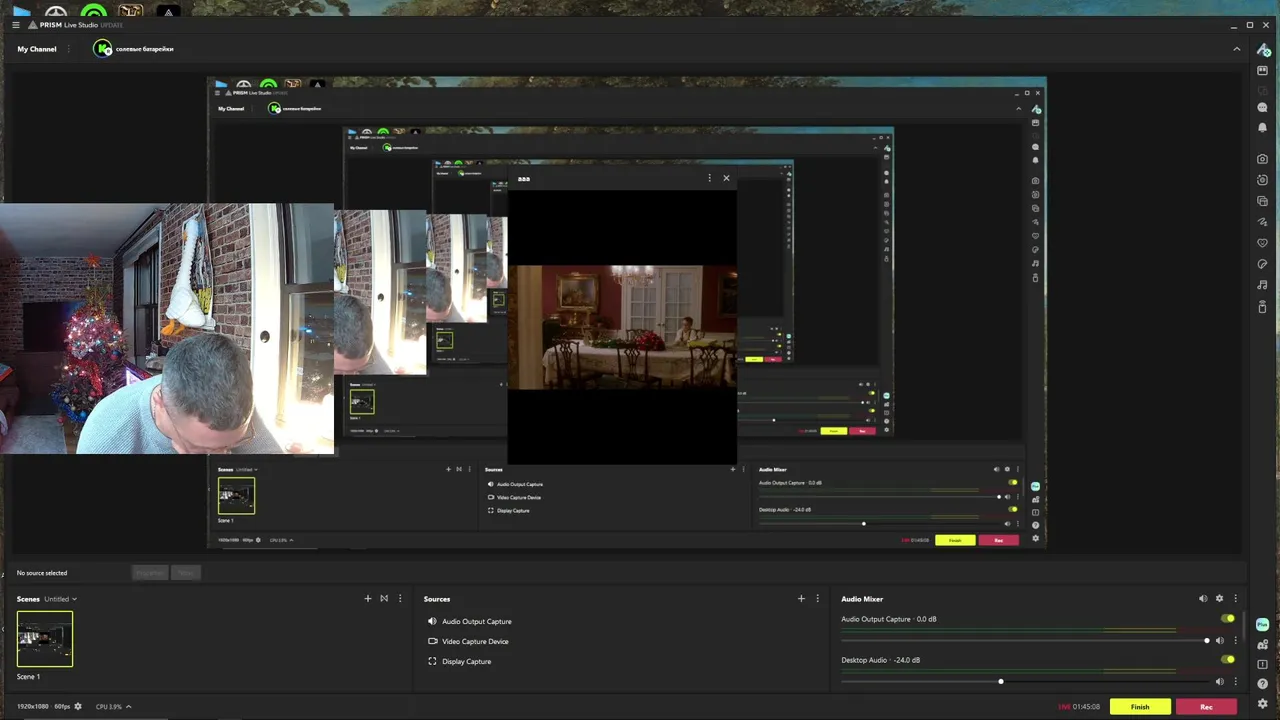Open Audio Mixer more options menu
Image resolution: width=1280 pixels, height=720 pixels.
tap(1235, 599)
